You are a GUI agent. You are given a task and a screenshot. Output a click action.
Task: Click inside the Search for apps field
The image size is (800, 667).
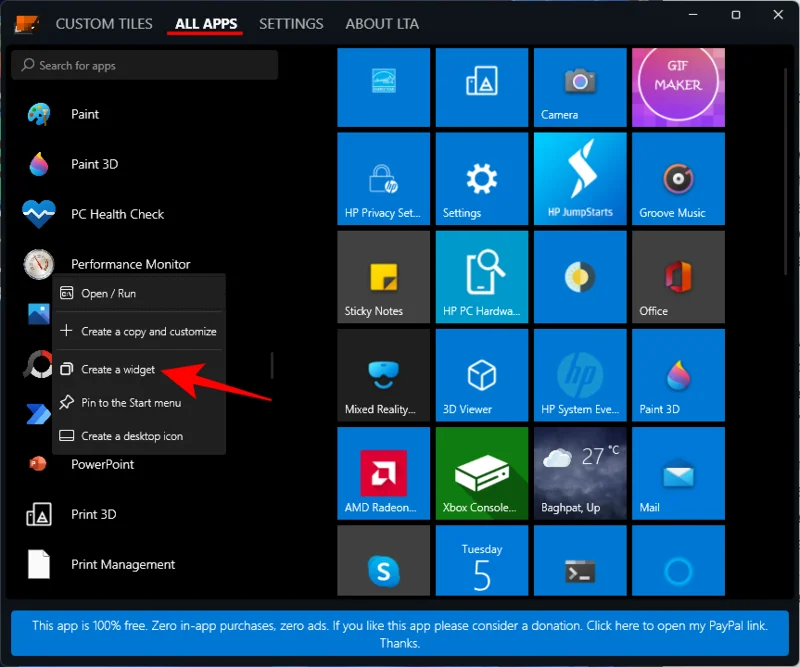(144, 65)
